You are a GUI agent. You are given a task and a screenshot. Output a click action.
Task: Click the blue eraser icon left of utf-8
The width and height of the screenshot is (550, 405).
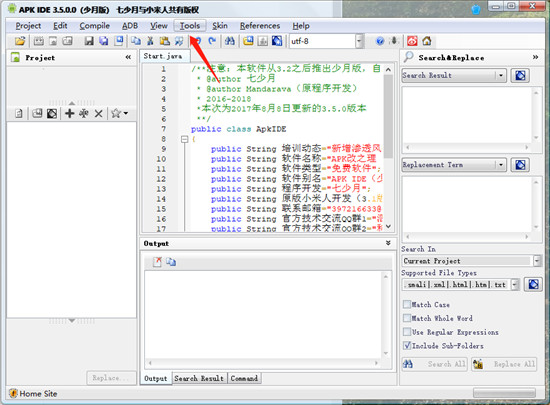pos(277,41)
